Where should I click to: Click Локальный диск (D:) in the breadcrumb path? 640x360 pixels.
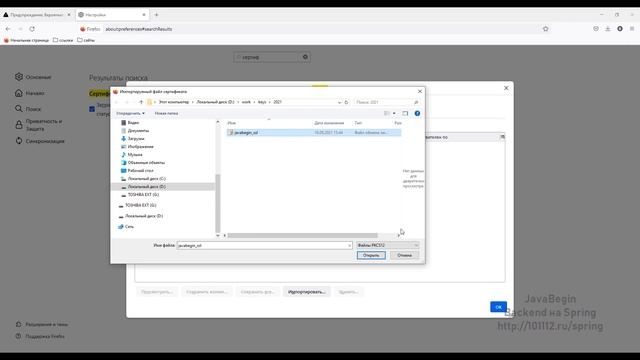tap(216, 102)
